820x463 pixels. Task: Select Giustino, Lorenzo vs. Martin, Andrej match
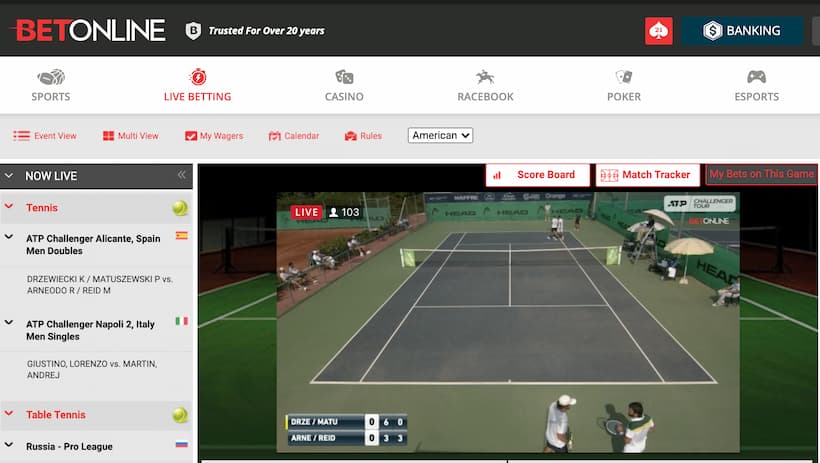pyautogui.click(x=92, y=369)
